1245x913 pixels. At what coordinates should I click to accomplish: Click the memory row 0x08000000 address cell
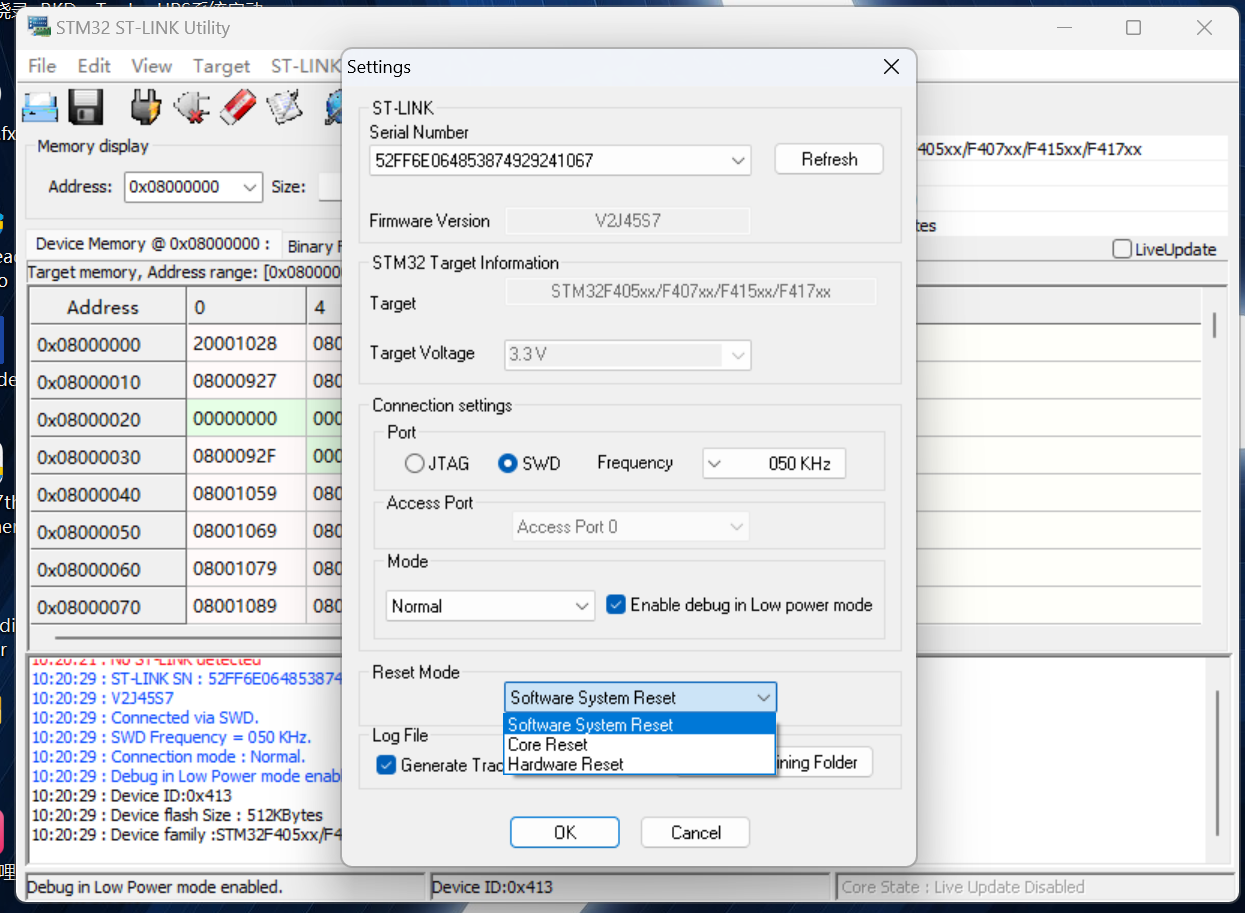click(x=107, y=345)
